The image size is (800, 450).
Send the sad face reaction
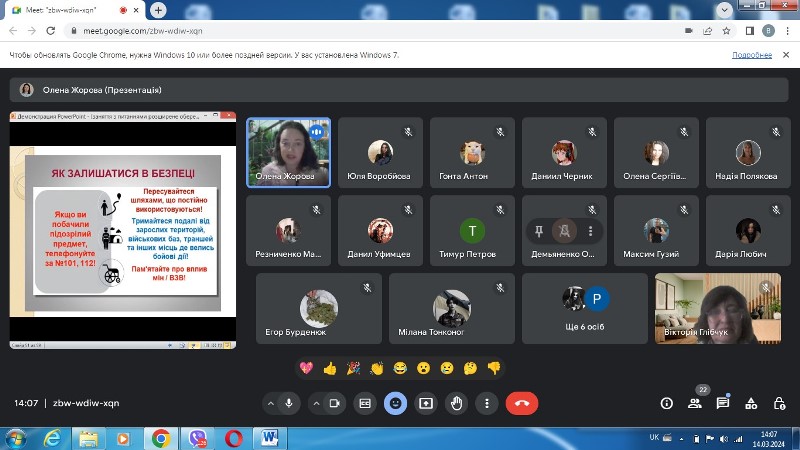pos(447,368)
